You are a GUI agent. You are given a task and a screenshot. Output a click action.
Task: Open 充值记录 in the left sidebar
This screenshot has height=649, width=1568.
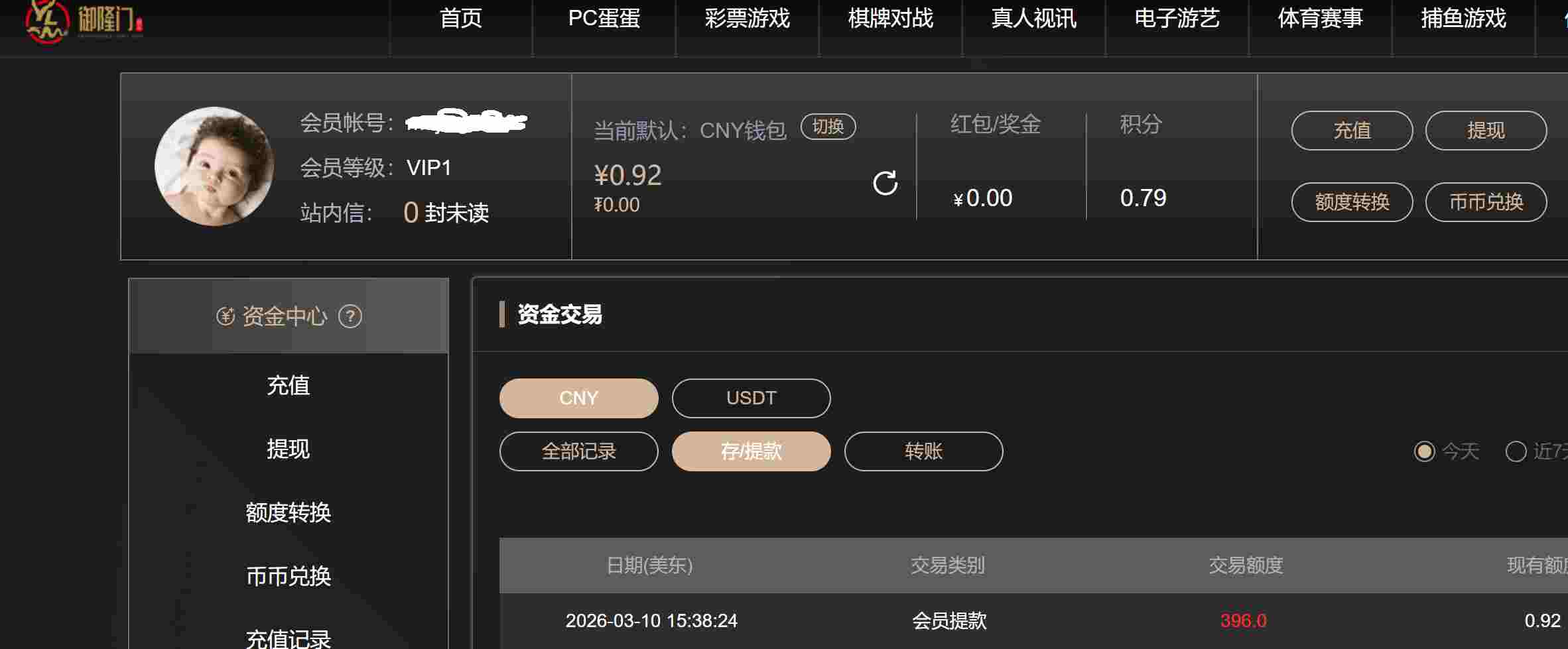point(289,639)
